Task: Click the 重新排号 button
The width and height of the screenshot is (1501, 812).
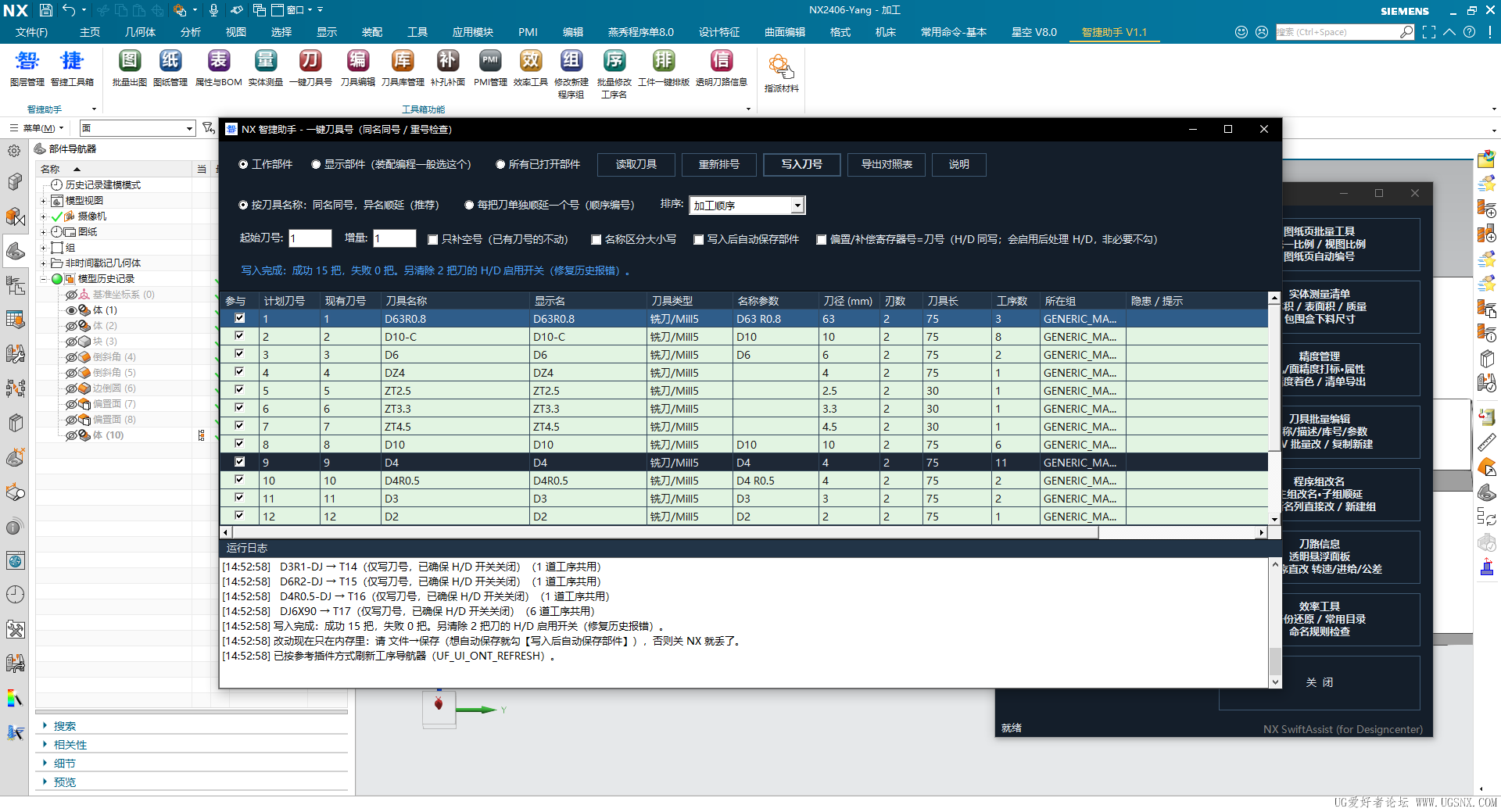Action: coord(719,164)
